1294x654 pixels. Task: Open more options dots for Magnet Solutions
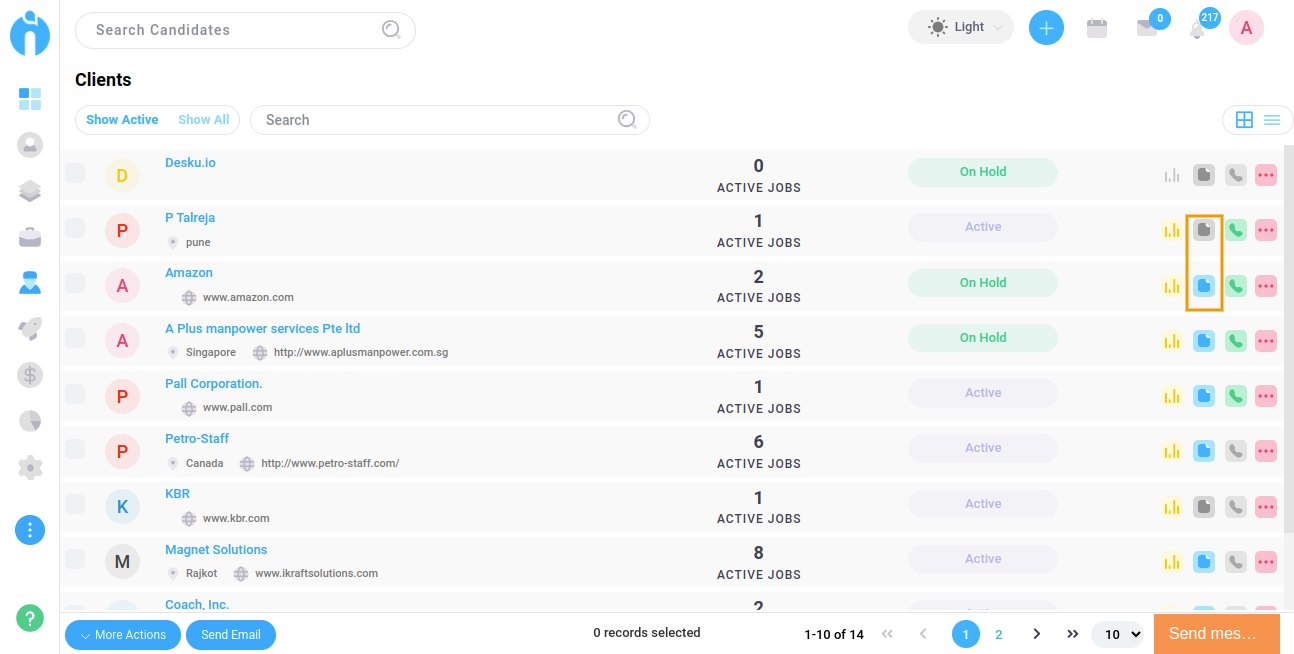[x=1266, y=562]
